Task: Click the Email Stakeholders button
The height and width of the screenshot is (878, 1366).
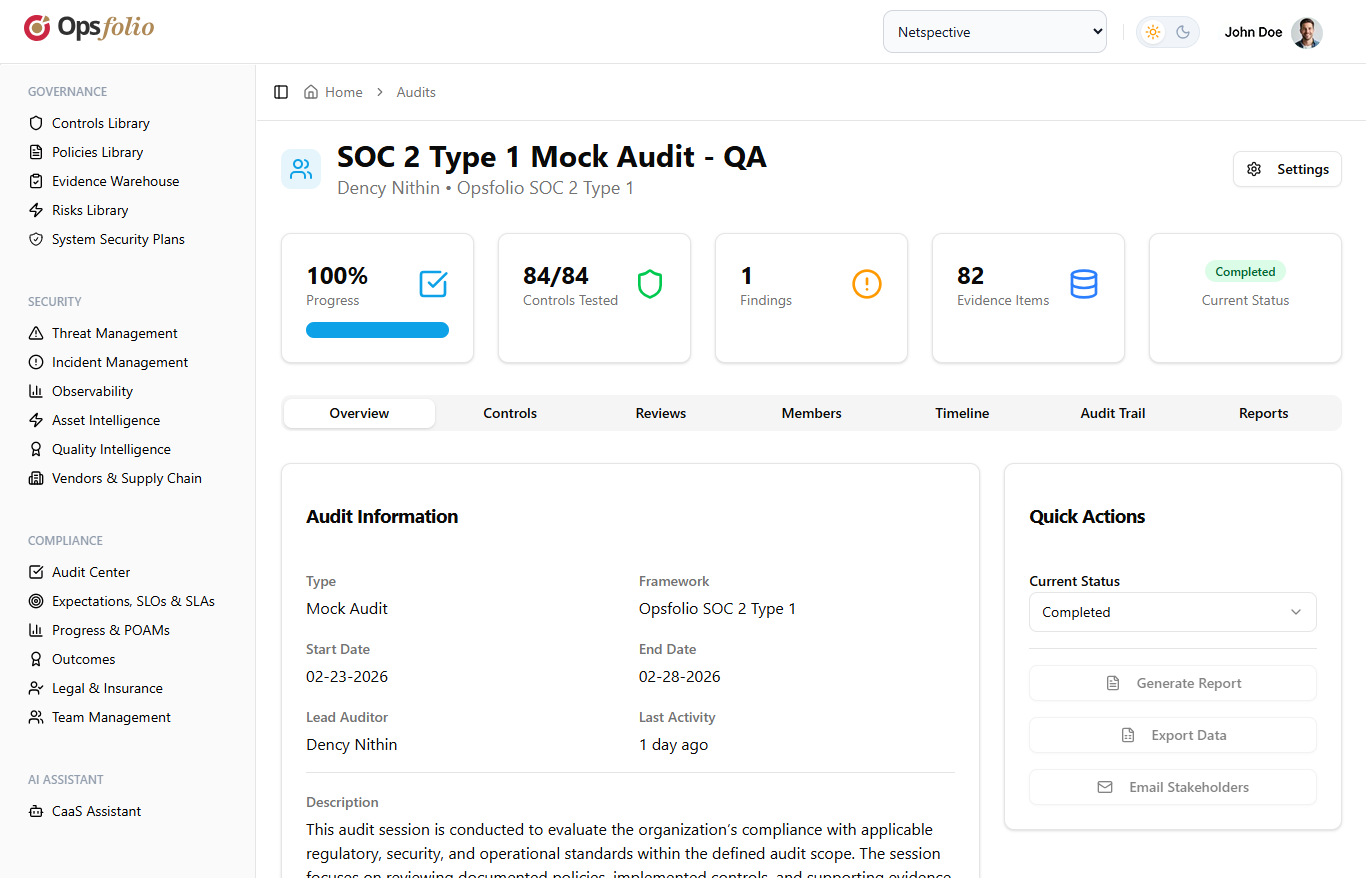Action: click(x=1172, y=787)
